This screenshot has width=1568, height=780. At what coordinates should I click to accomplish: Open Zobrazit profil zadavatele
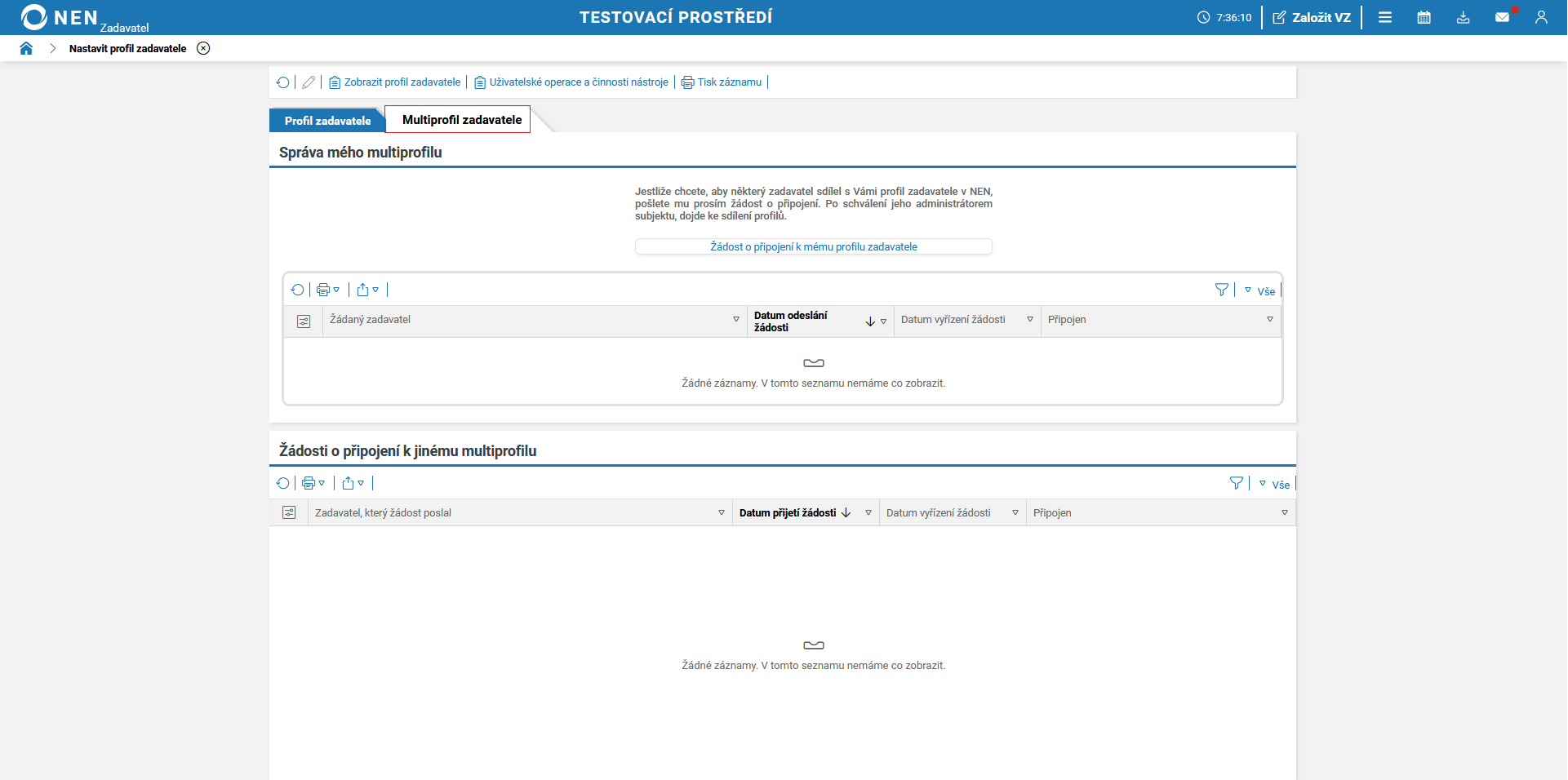point(395,82)
